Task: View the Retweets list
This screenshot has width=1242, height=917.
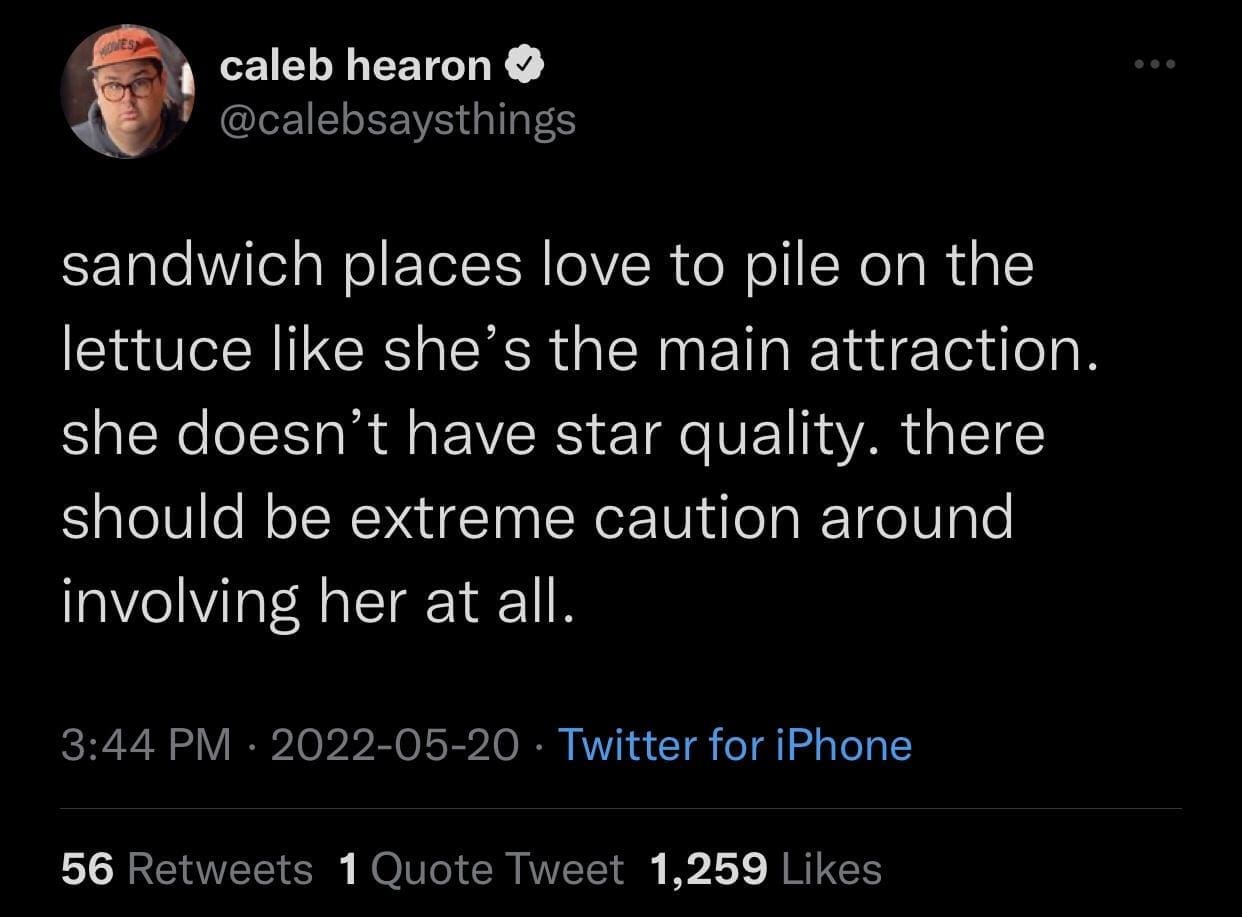Action: [220, 869]
